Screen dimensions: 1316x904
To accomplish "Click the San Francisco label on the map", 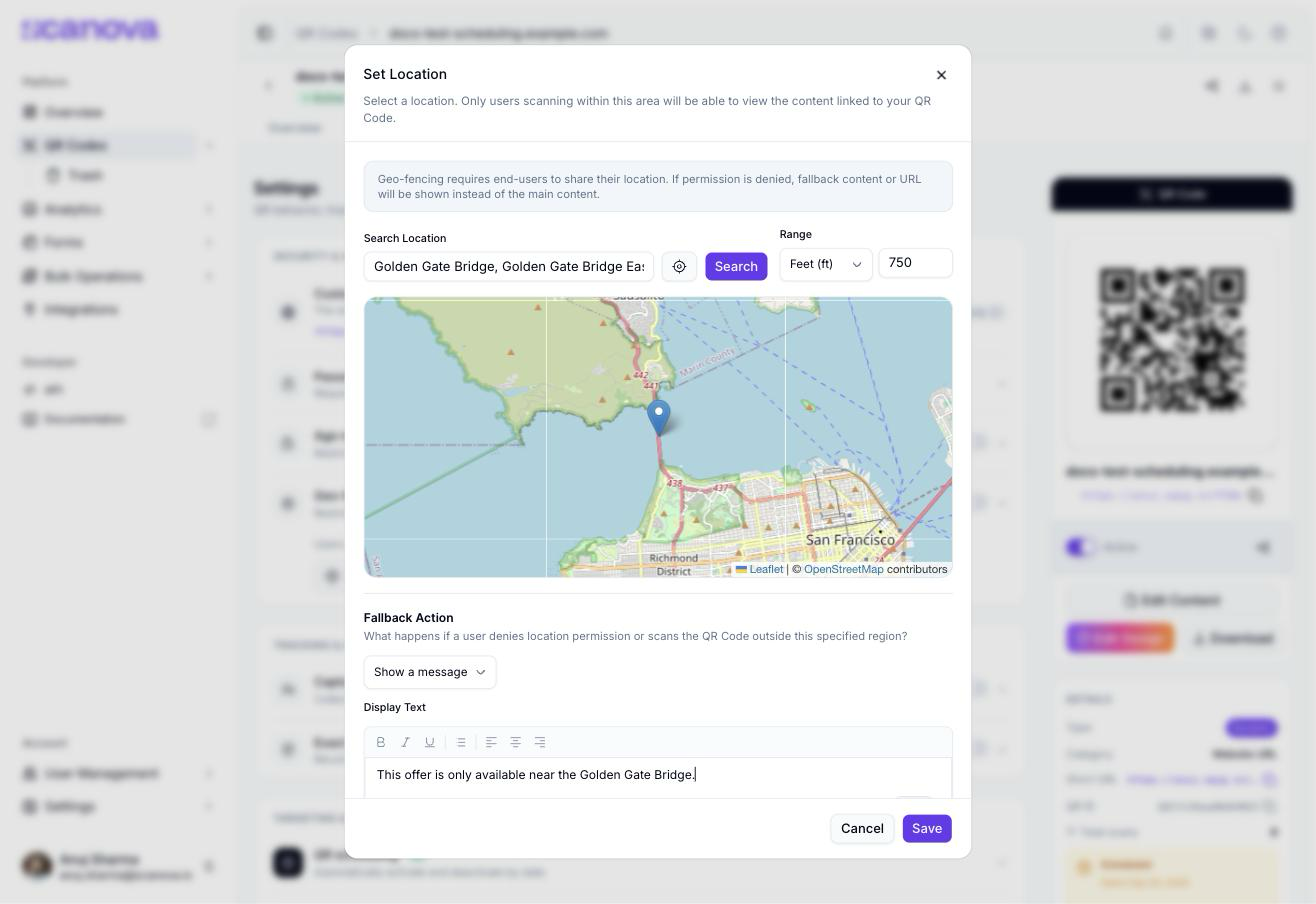I will click(x=851, y=540).
